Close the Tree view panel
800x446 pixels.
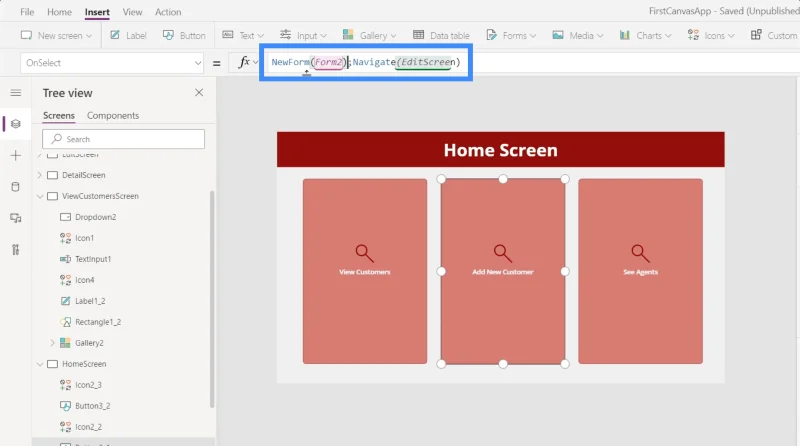[x=199, y=92]
